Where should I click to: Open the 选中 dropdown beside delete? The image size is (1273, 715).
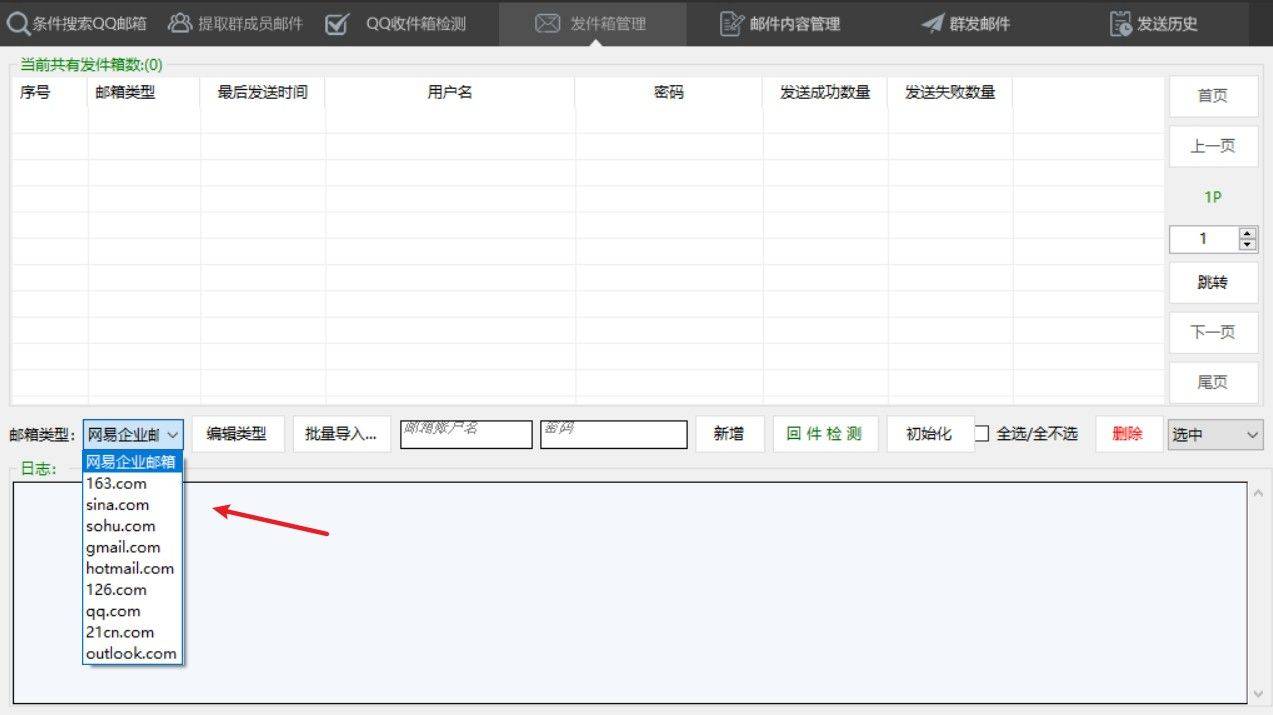pyautogui.click(x=1215, y=435)
